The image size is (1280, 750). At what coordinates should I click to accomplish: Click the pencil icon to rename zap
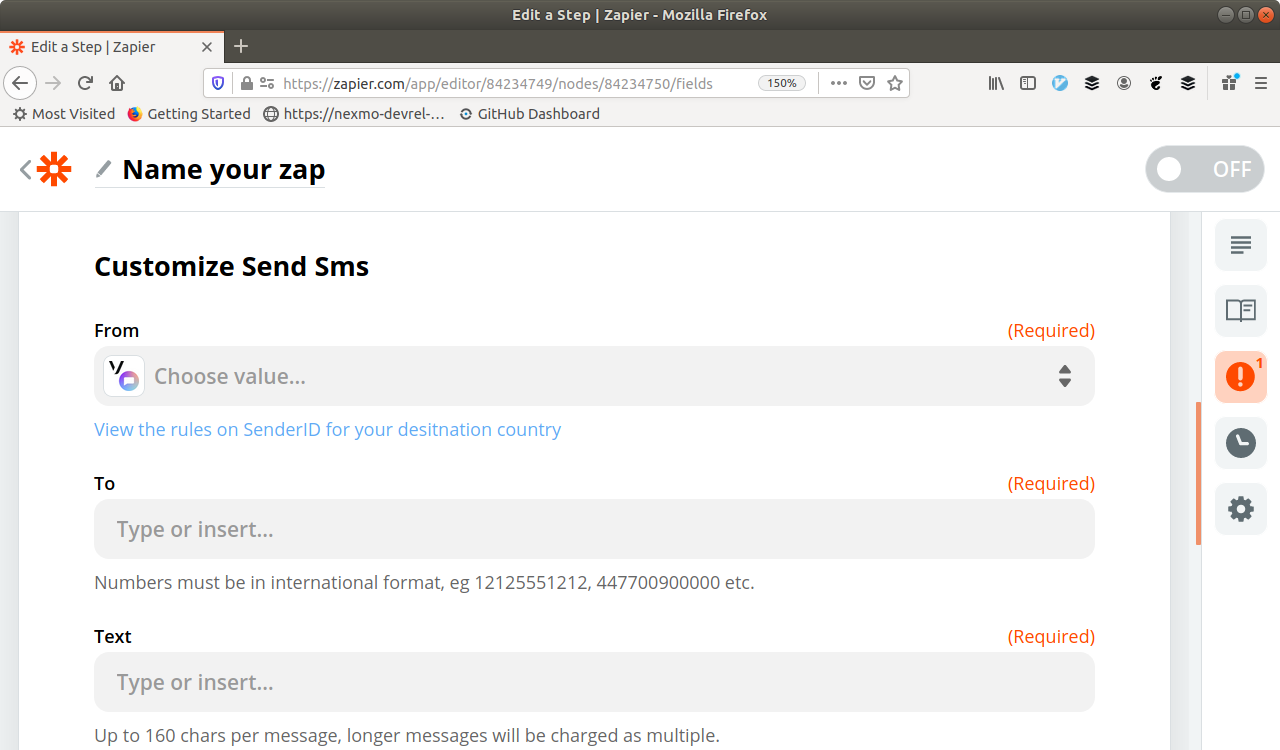coord(104,169)
